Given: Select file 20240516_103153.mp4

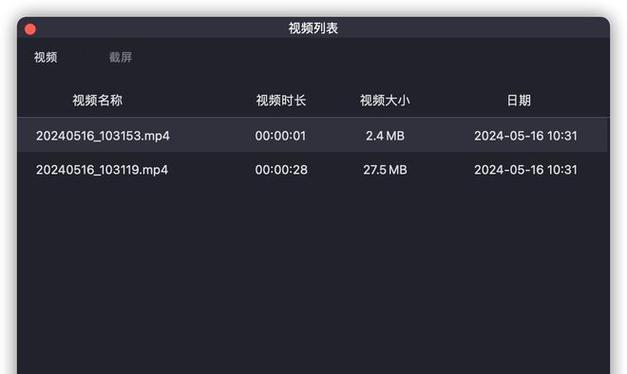Looking at the screenshot, I should pyautogui.click(x=103, y=136).
